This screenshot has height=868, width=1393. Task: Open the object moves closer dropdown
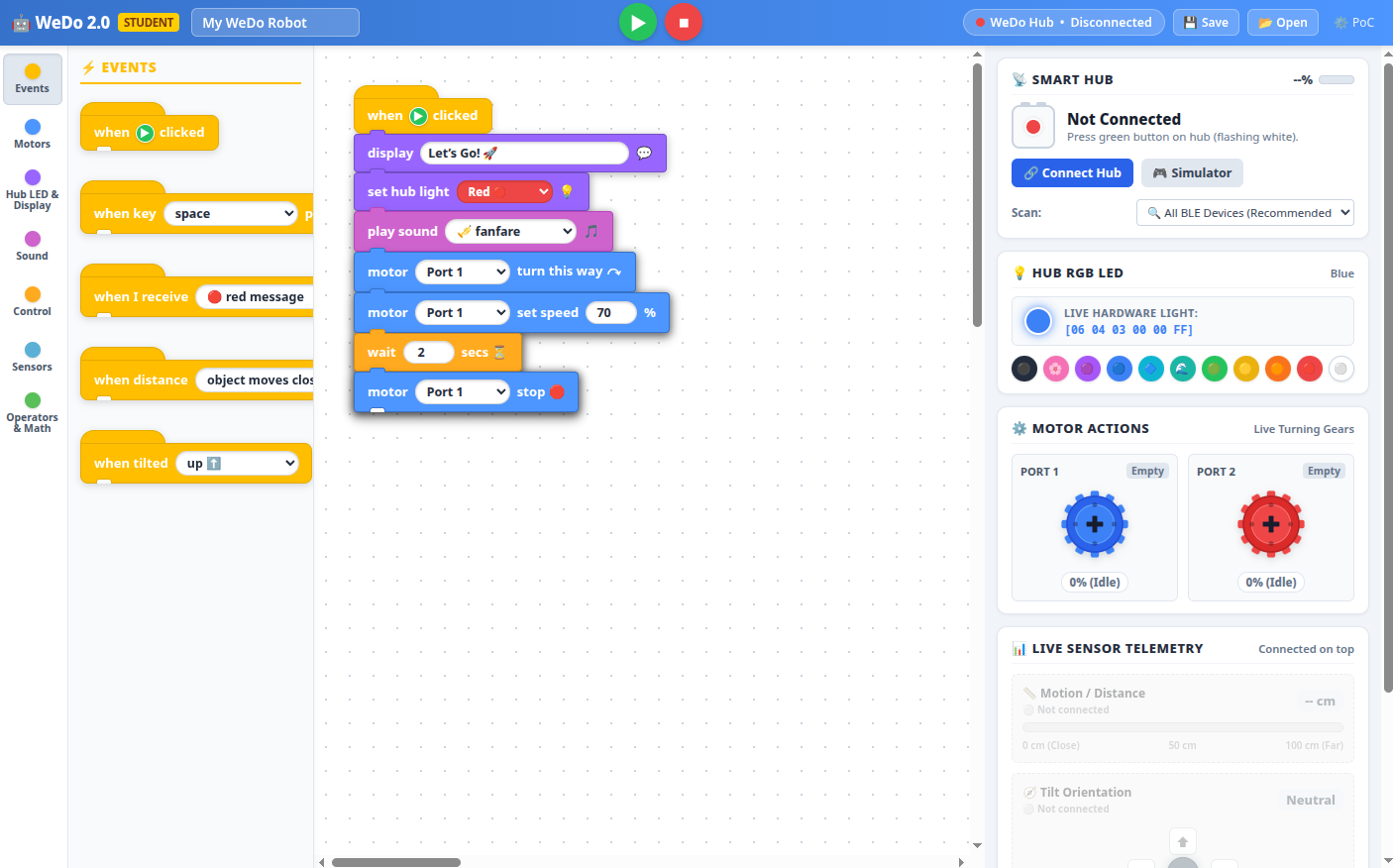255,380
